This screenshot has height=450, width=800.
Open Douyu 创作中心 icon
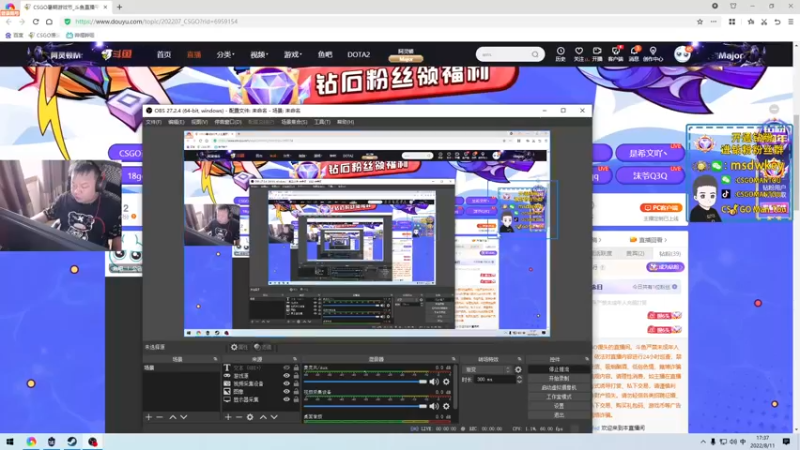[653, 54]
